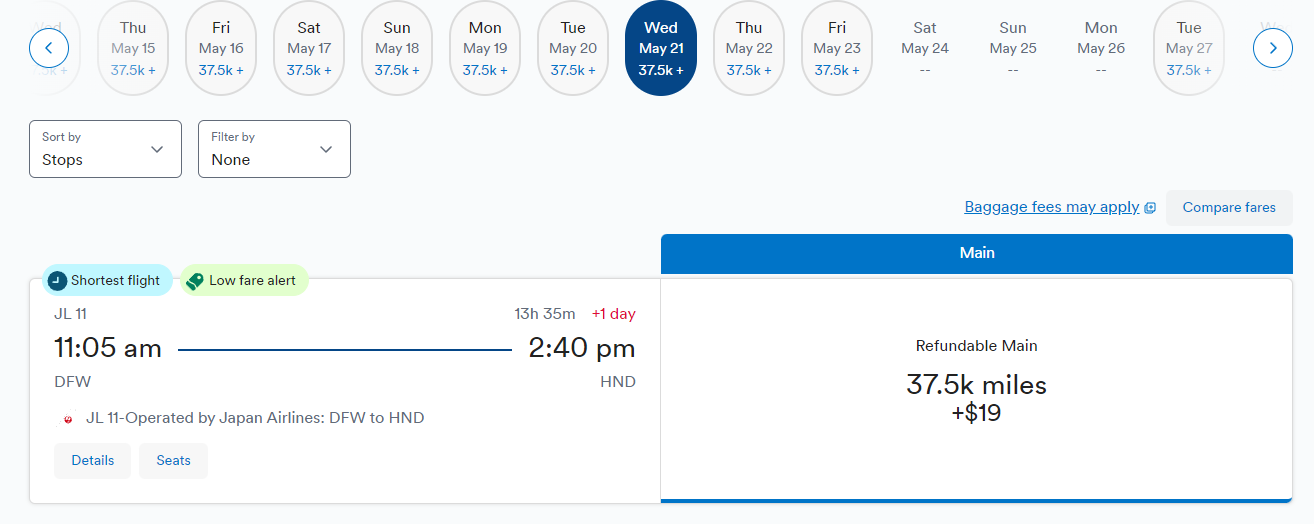
Task: Open the Baggage fees may apply link
Action: pos(1052,207)
